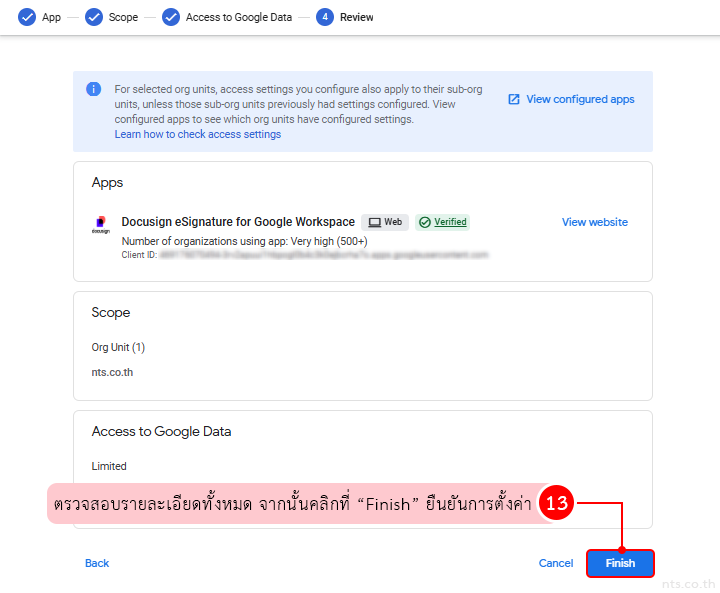Image resolution: width=720 pixels, height=593 pixels.
Task: Click the red number 13 annotation badge
Action: coord(556,504)
